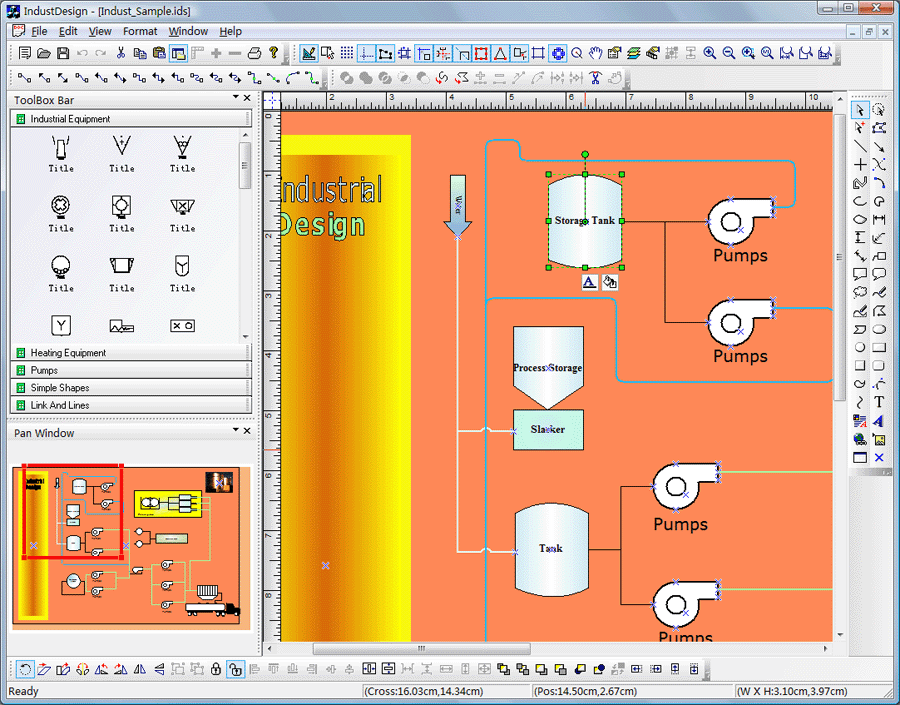Open the View menu
The image size is (900, 705).
(100, 31)
